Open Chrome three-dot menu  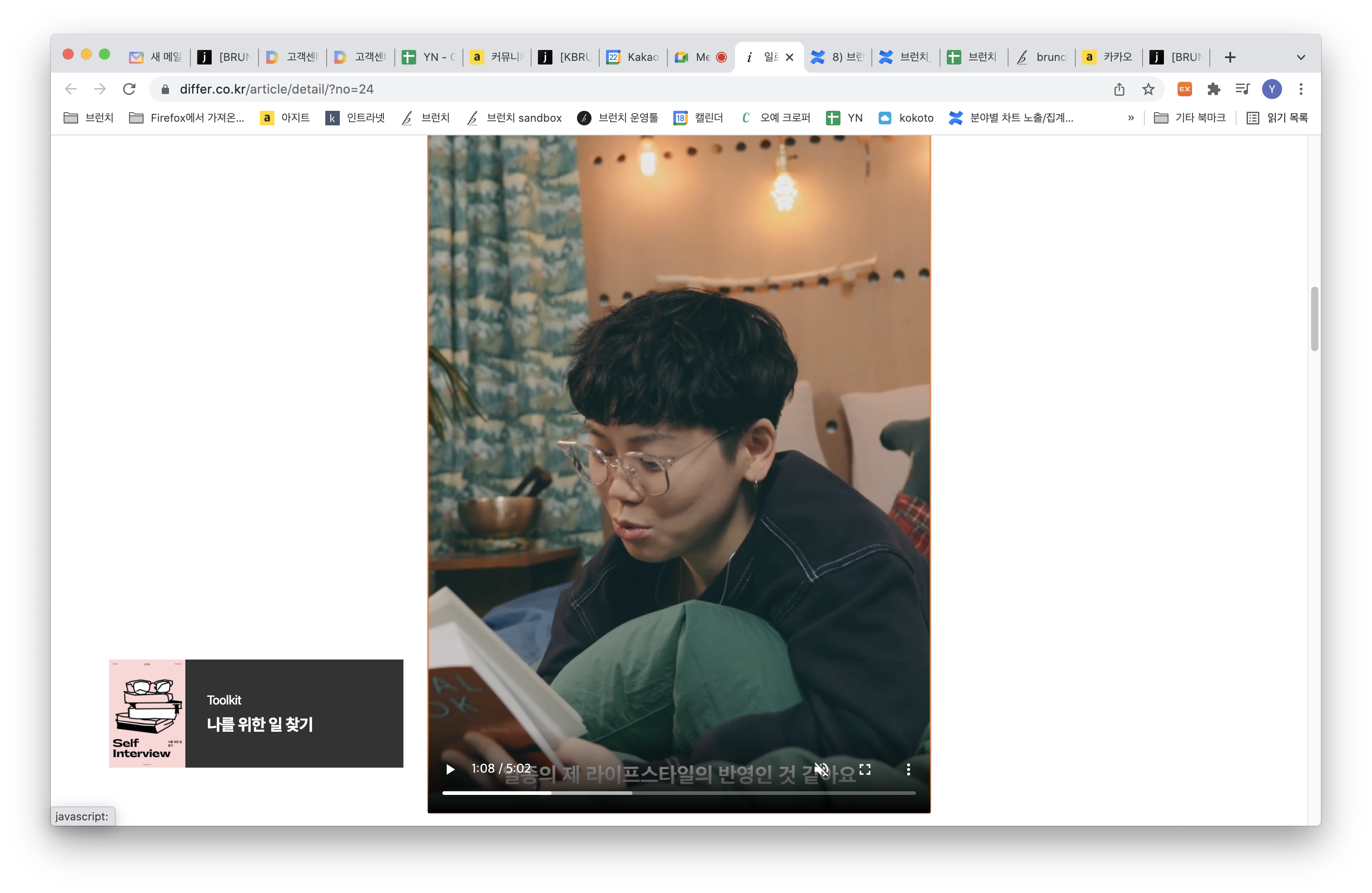click(1301, 89)
